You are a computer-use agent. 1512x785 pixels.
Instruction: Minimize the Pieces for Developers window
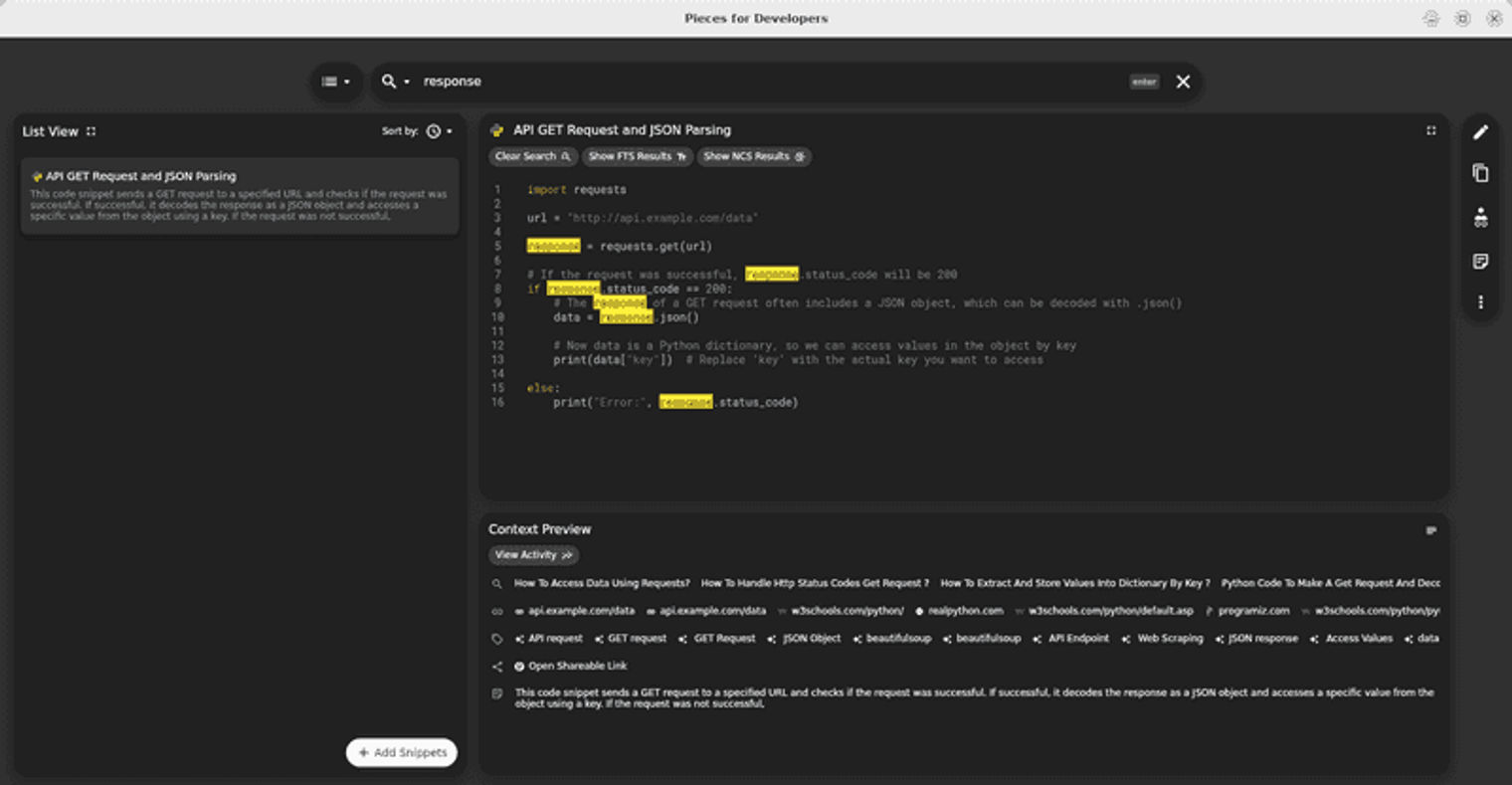(1430, 19)
